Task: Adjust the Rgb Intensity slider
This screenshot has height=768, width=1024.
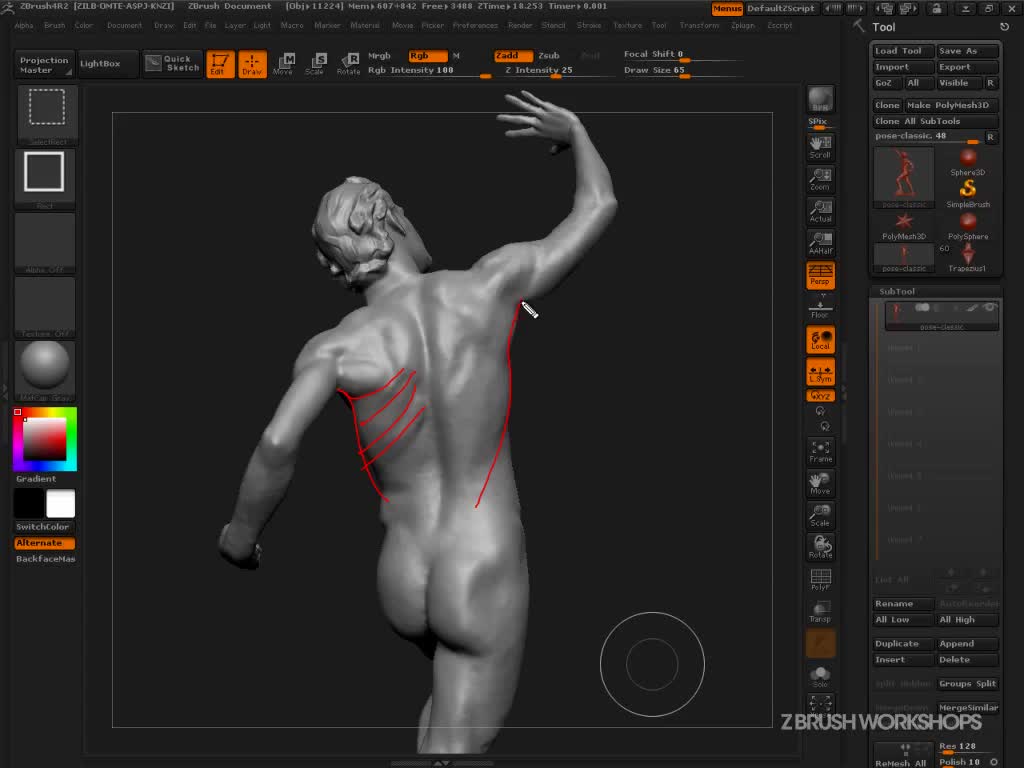Action: [429, 71]
